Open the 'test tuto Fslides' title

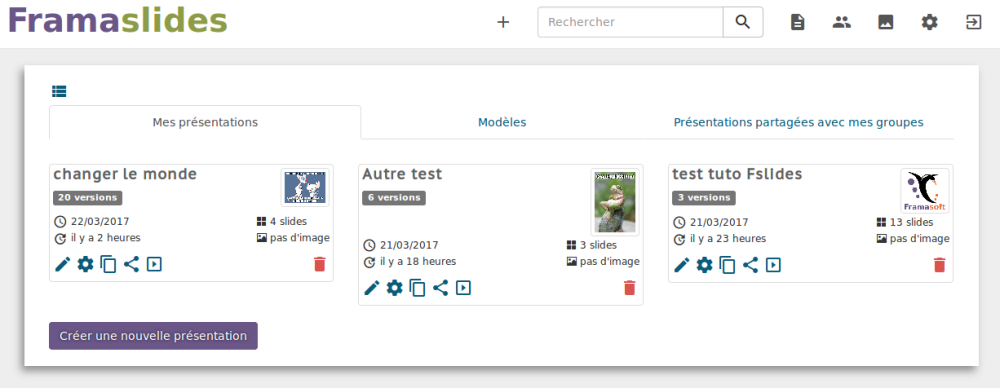737,174
